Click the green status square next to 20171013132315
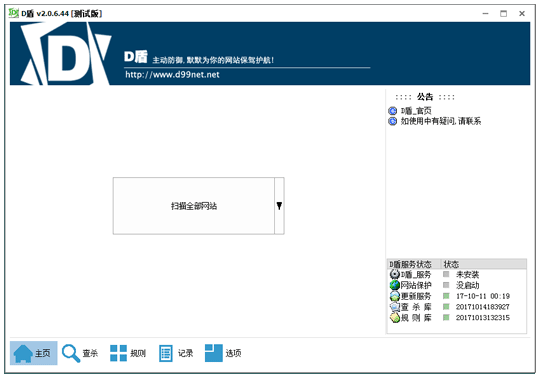 tap(446, 317)
